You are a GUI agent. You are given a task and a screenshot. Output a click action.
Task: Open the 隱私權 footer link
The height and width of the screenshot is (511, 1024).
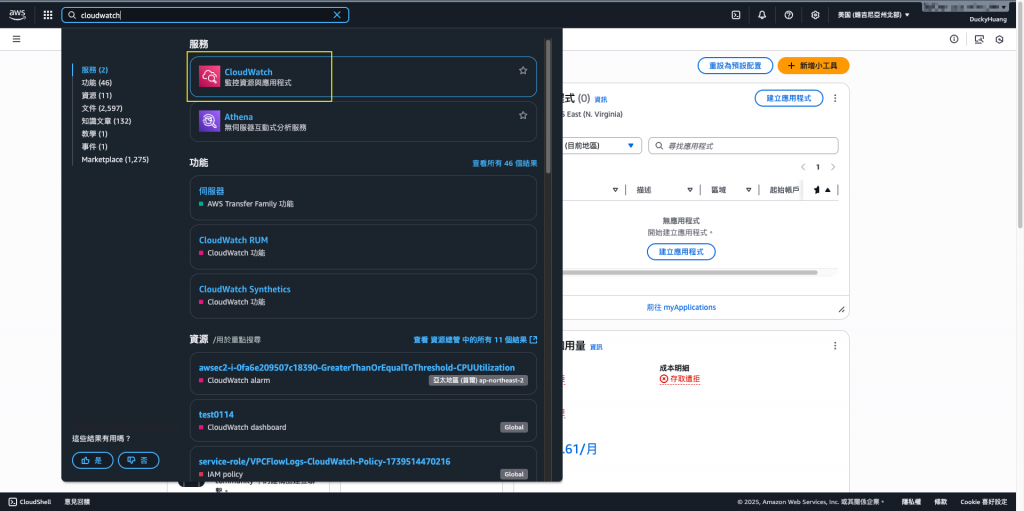pos(911,502)
